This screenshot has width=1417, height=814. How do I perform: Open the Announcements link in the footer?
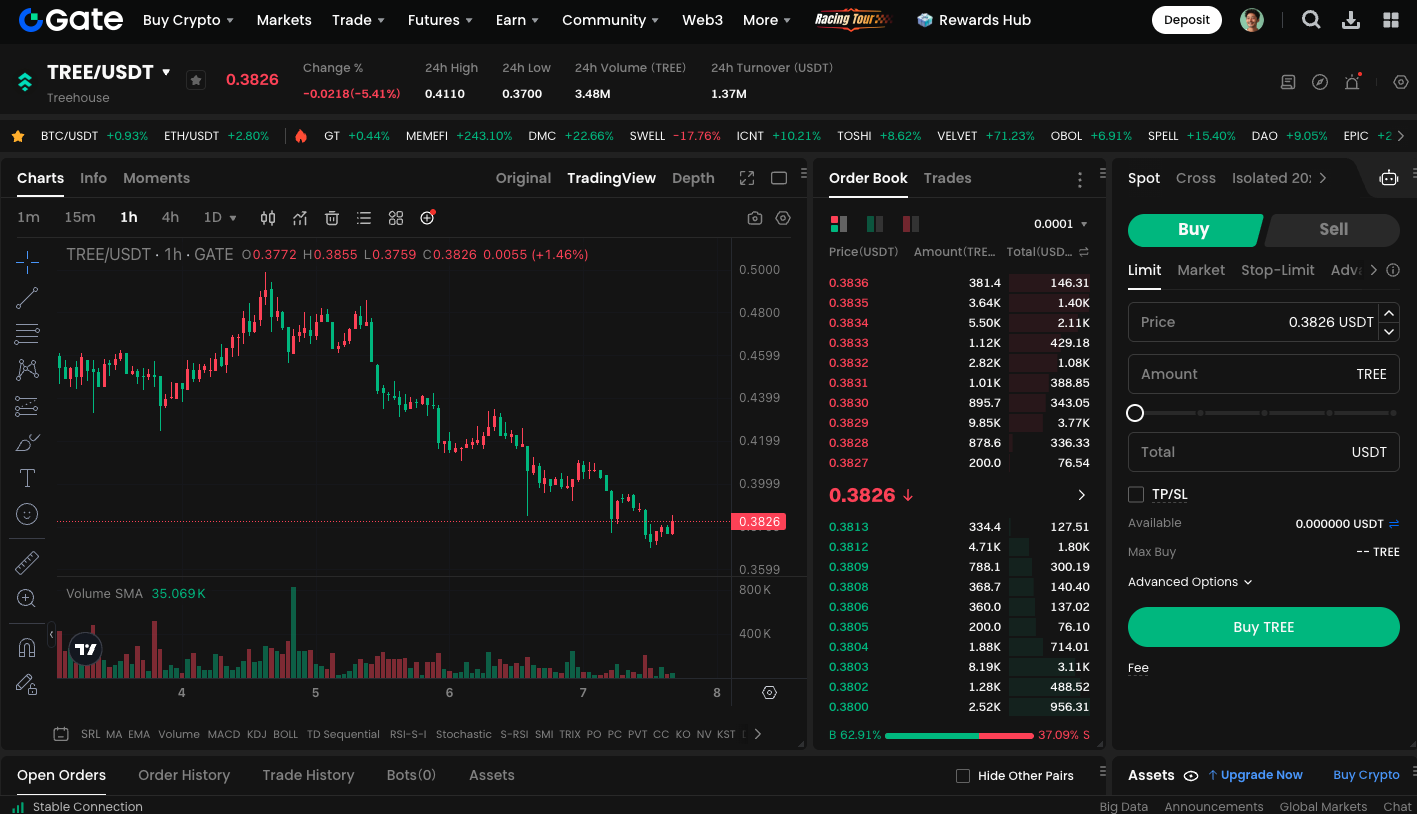[1213, 806]
